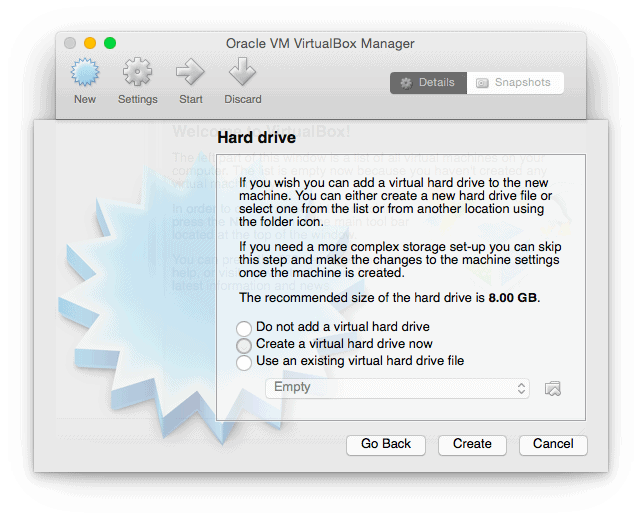Click the Create button
Screen dimensions: 642x519
472,445
